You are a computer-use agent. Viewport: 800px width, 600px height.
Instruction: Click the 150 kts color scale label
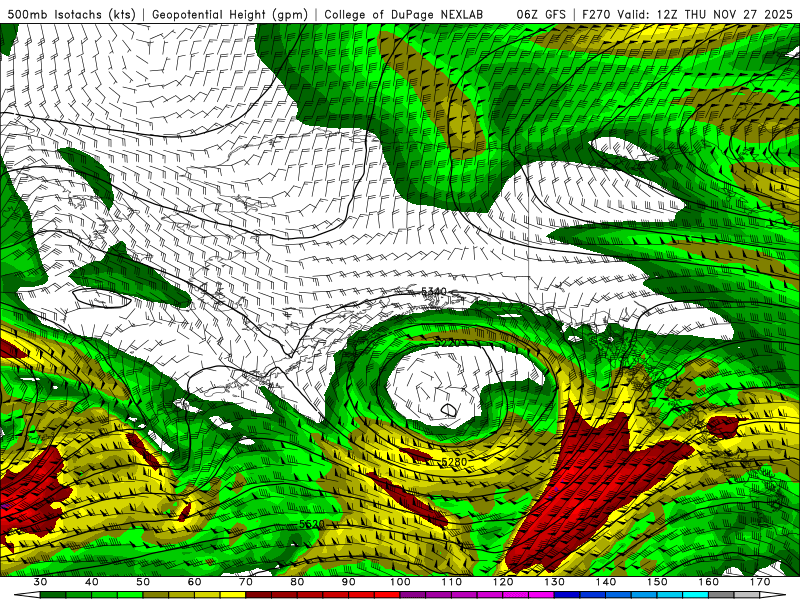[657, 582]
